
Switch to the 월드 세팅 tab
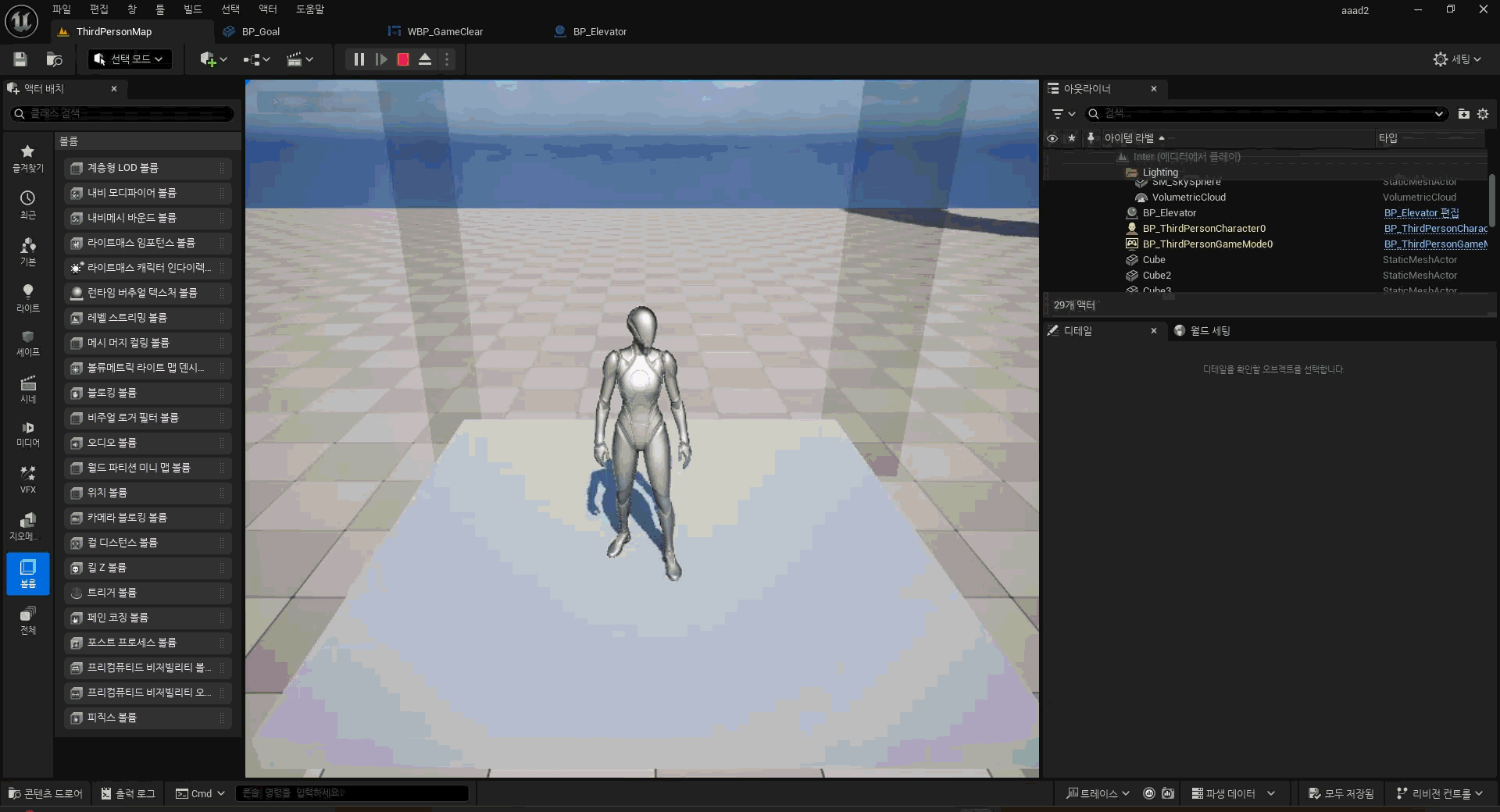pyautogui.click(x=1209, y=331)
